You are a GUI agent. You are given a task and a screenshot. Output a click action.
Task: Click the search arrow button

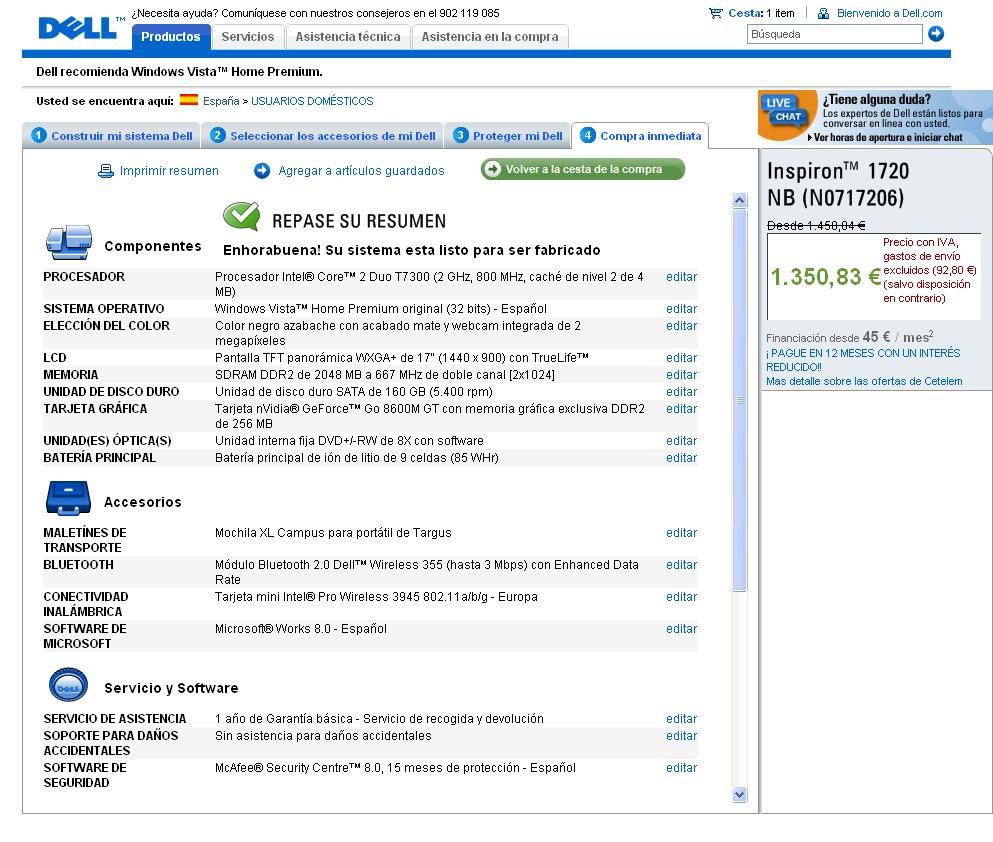click(936, 34)
